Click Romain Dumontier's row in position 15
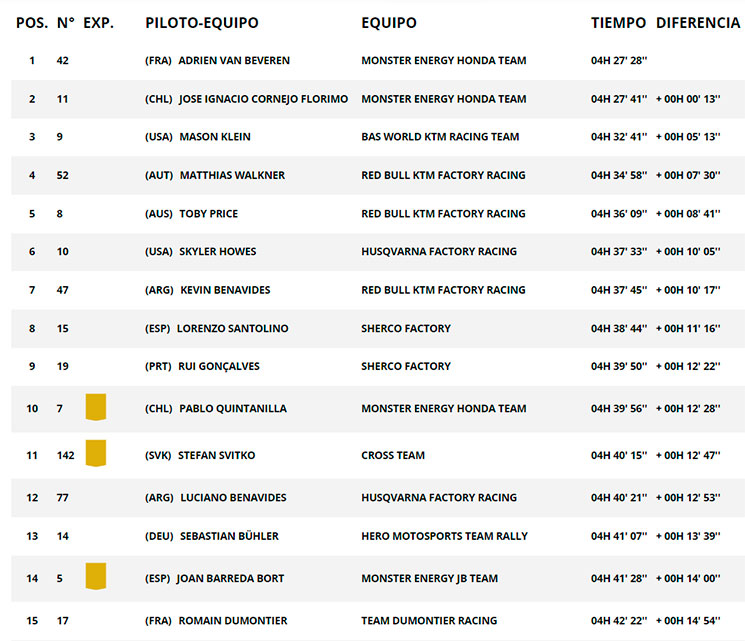The height and width of the screenshot is (641, 745). pyautogui.click(x=378, y=621)
